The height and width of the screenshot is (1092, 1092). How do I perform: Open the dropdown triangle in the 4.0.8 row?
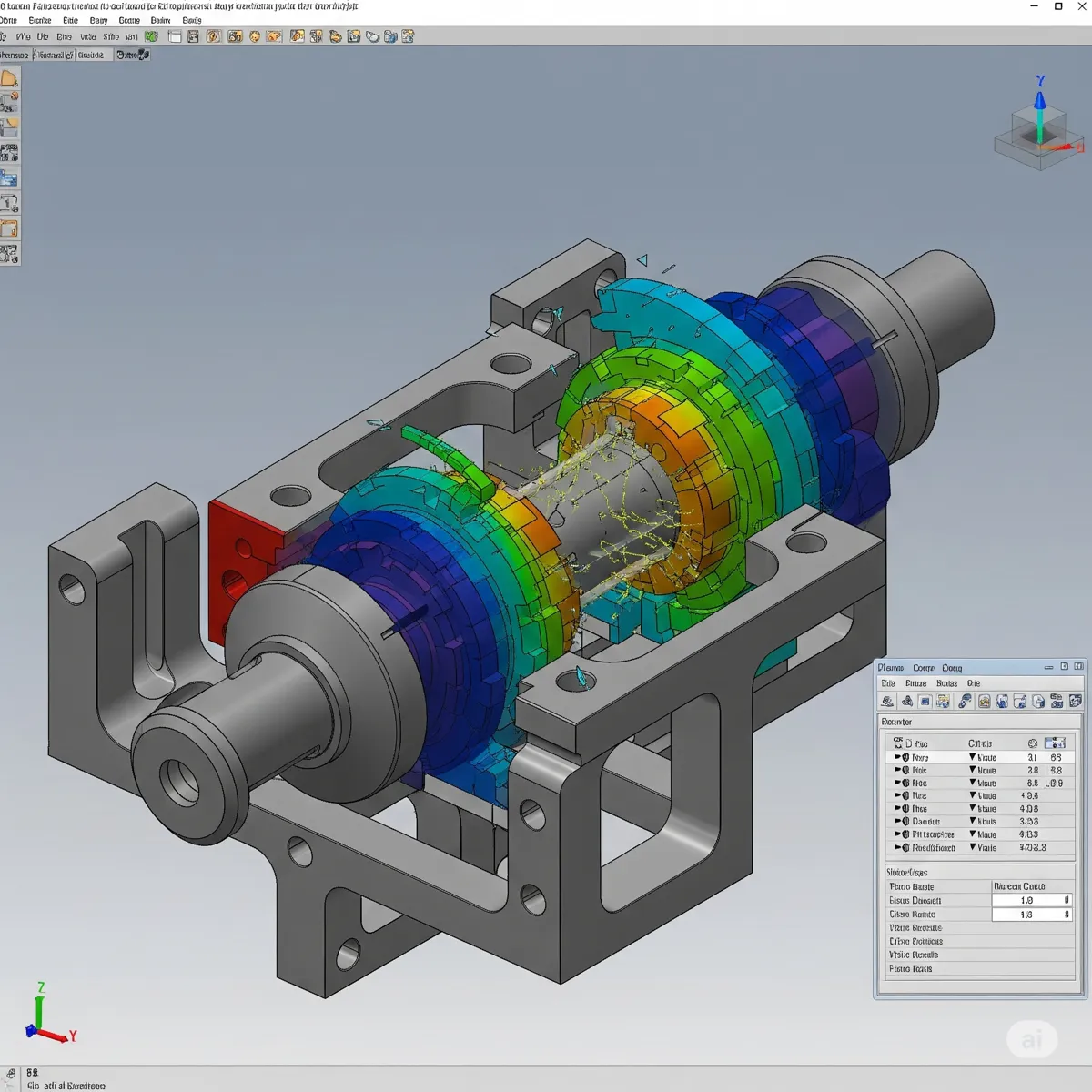coord(973,809)
